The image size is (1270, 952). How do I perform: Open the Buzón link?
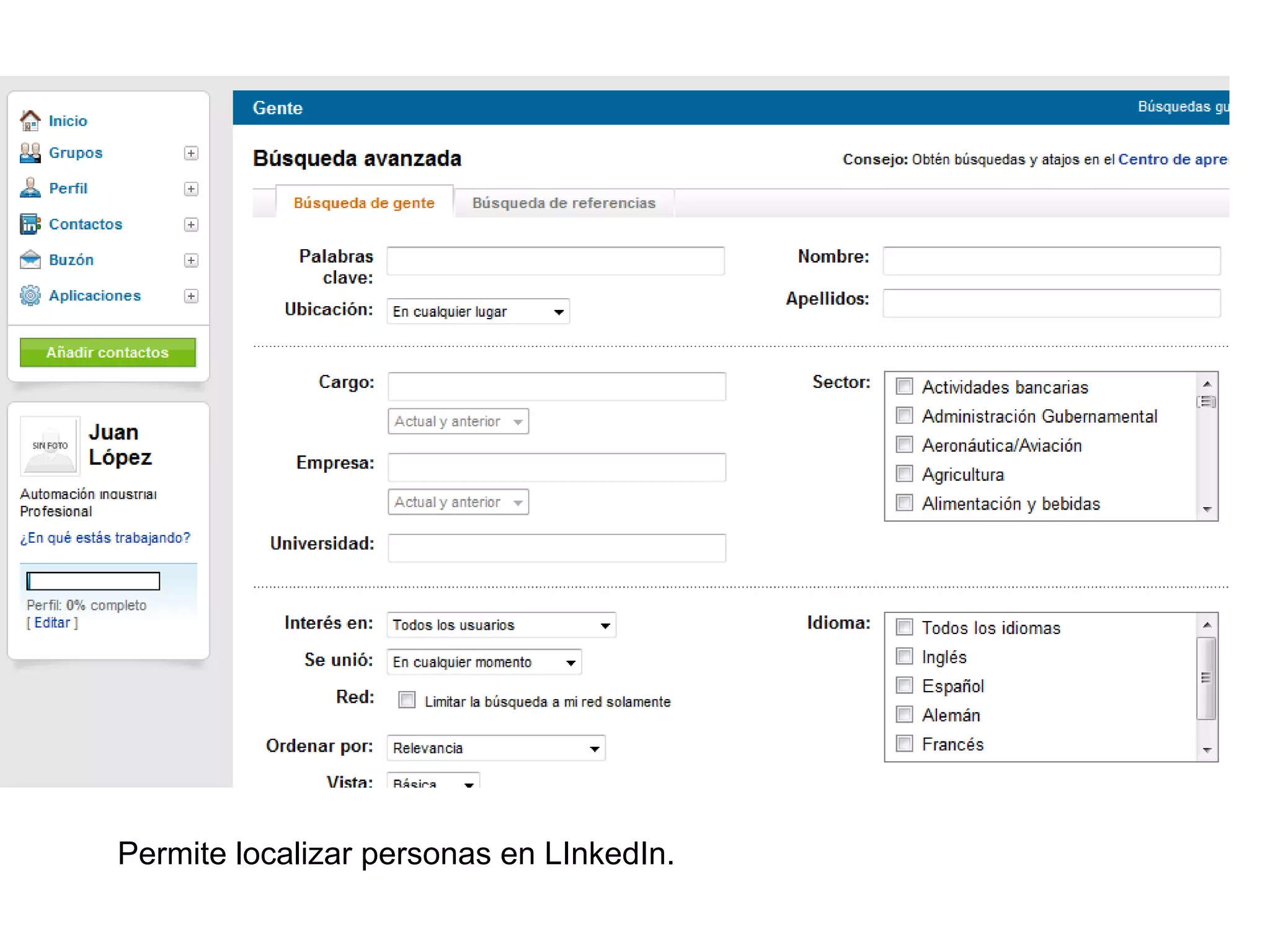click(71, 260)
